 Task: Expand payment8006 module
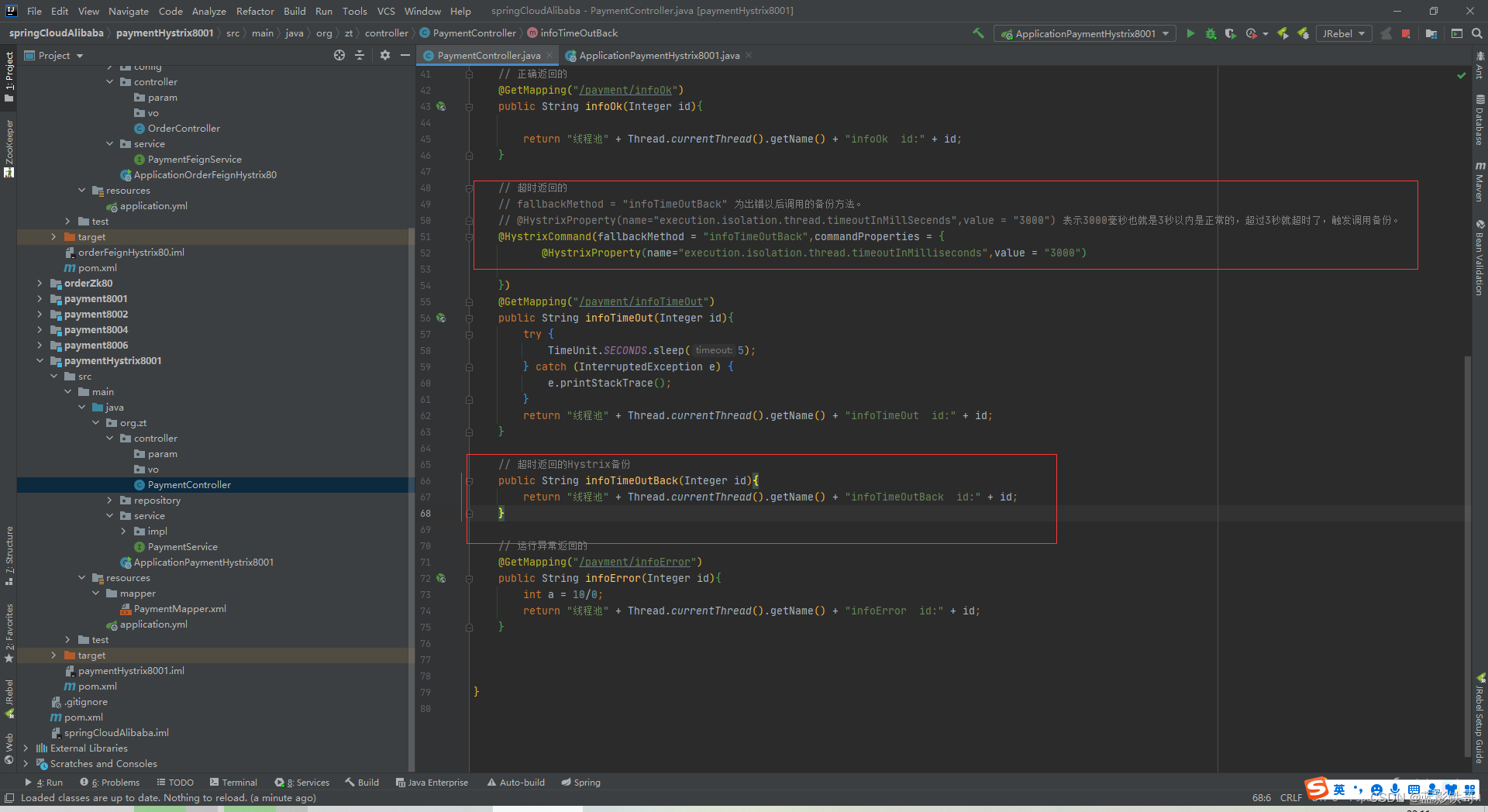click(40, 345)
